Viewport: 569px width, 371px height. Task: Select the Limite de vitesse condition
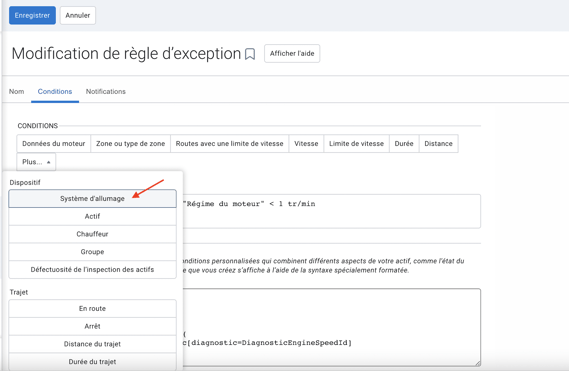point(356,143)
